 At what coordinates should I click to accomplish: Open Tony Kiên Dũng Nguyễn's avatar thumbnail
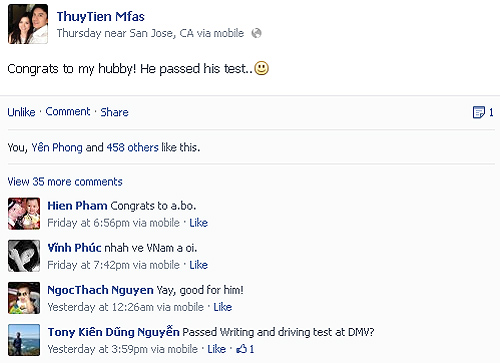(x=24, y=340)
